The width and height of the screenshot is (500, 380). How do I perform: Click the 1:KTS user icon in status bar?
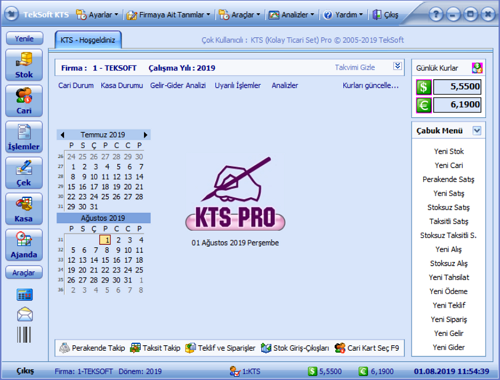[x=235, y=371]
